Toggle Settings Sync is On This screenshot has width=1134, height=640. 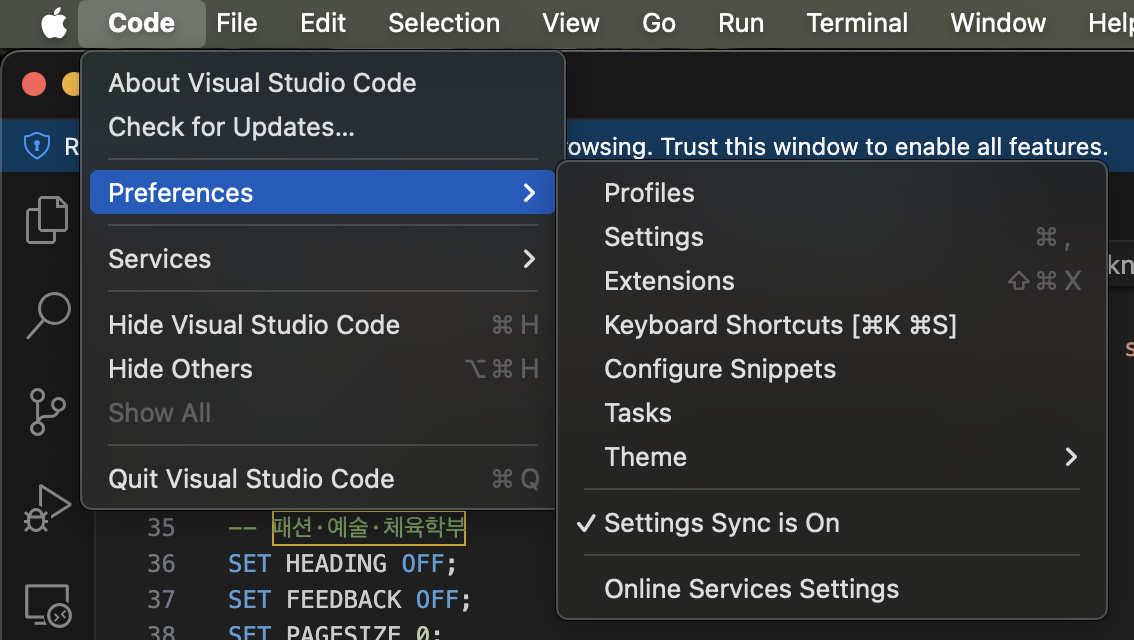tap(832, 523)
